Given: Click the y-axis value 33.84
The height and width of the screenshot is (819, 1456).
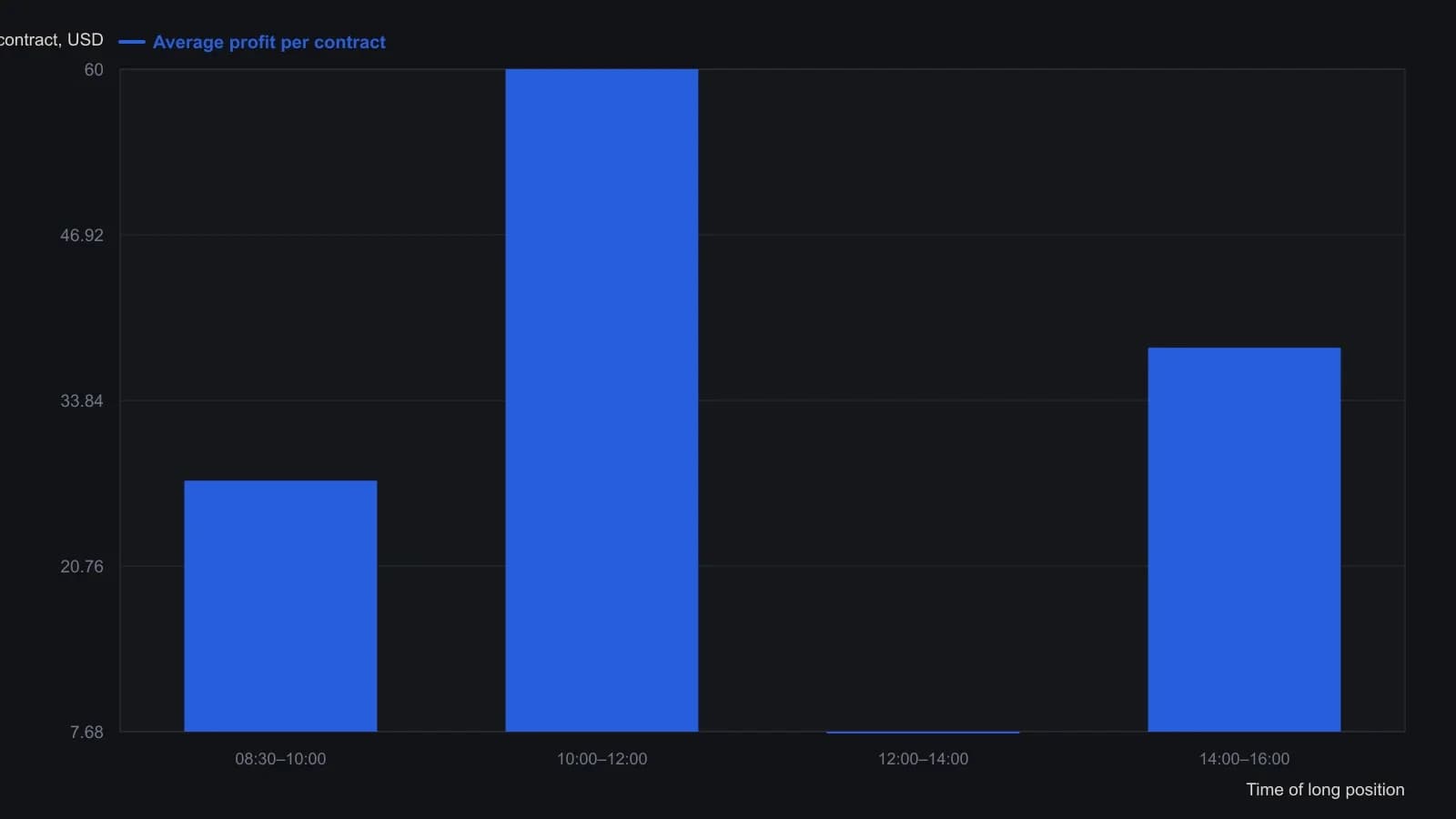Looking at the screenshot, I should click(x=82, y=401).
